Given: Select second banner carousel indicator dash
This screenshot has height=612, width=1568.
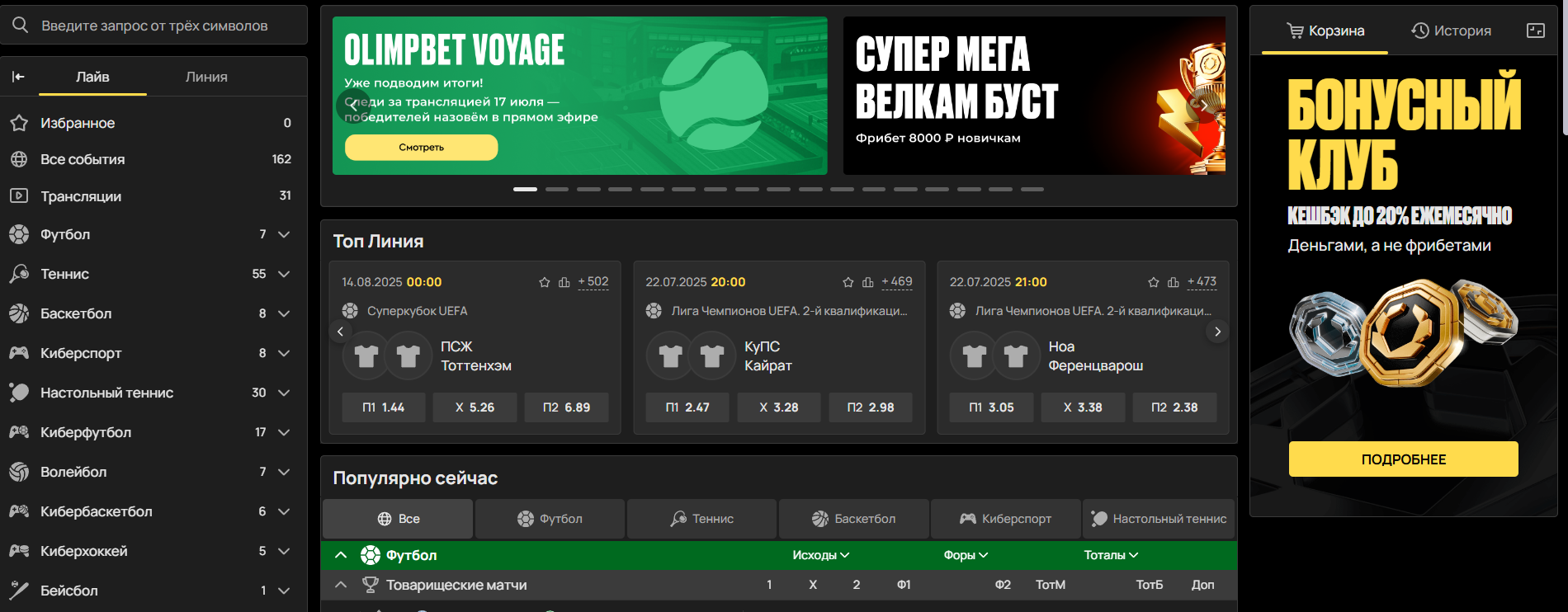Looking at the screenshot, I should coord(557,189).
